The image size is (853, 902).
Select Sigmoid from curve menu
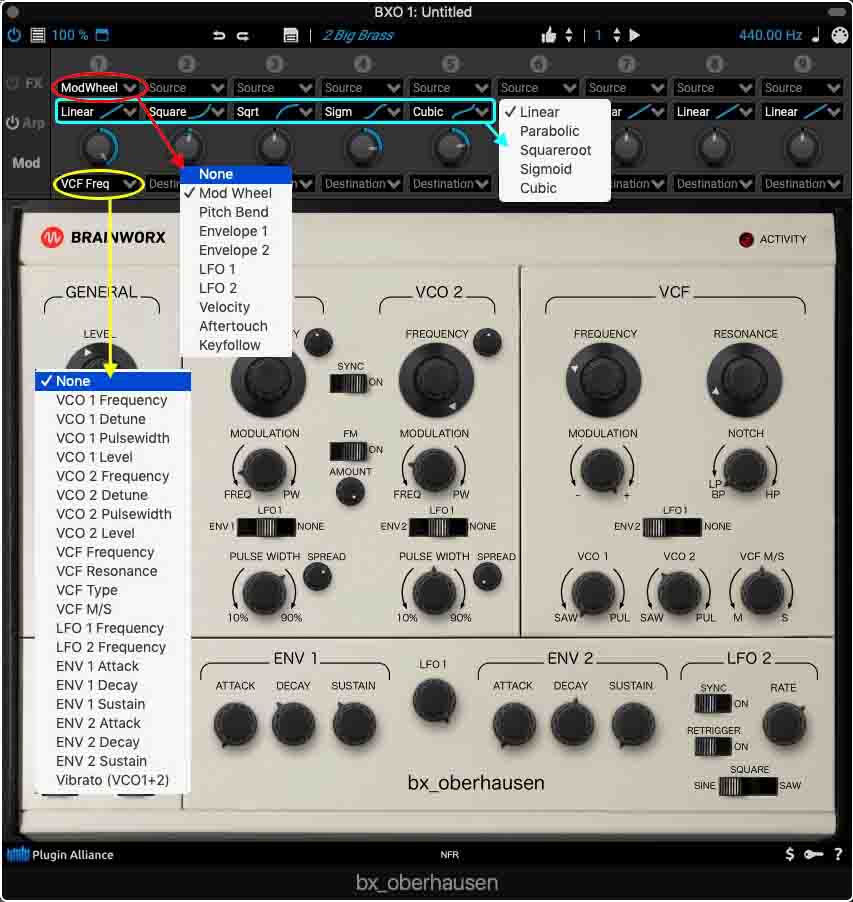point(545,169)
